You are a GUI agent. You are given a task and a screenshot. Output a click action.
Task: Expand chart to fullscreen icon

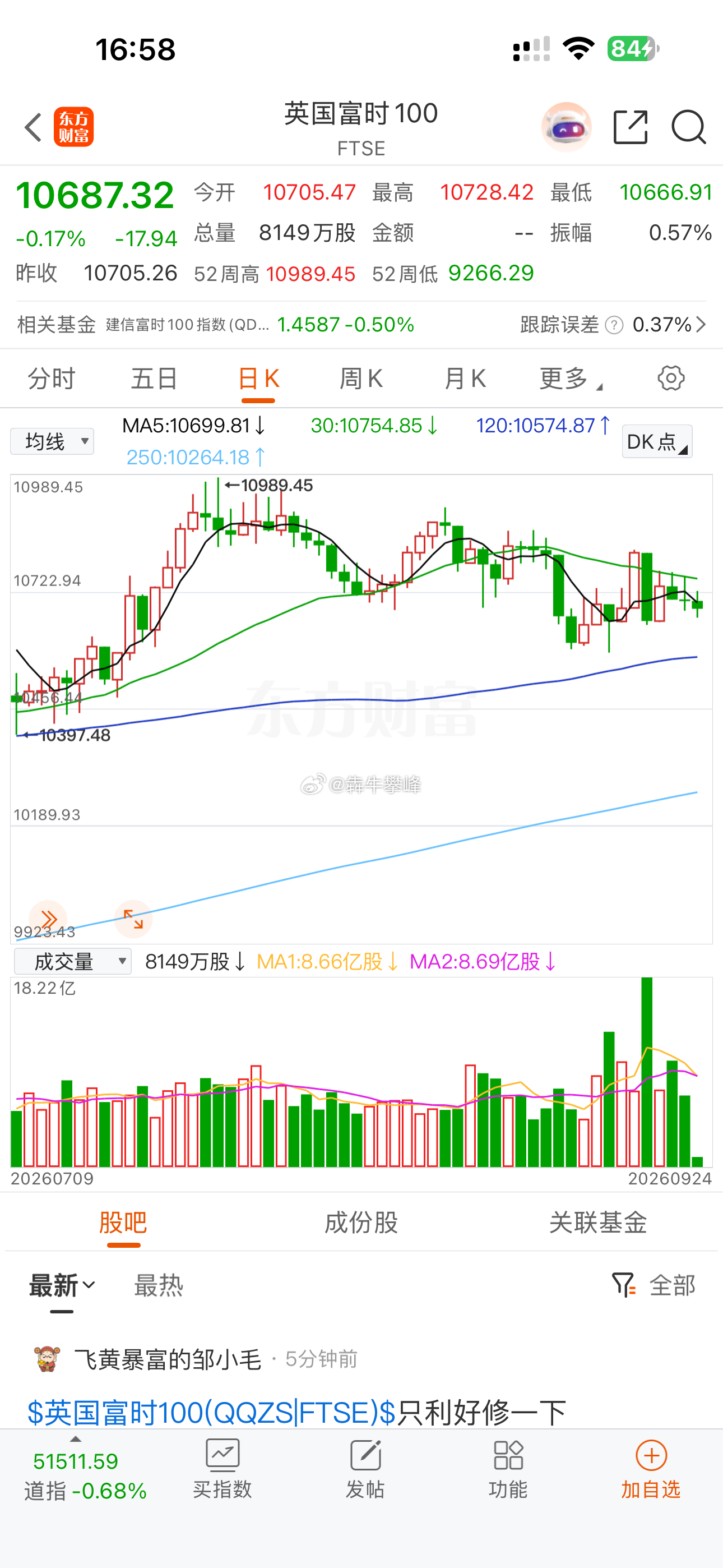click(133, 919)
